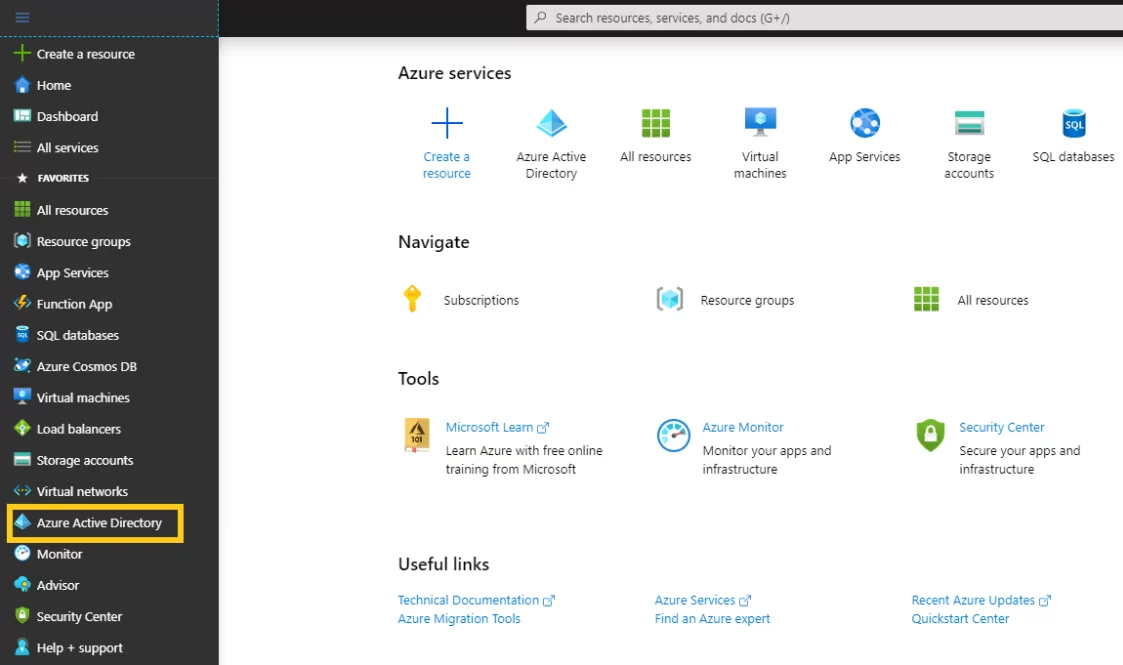
Task: Open the Azure Monitor title link
Action: coord(743,427)
